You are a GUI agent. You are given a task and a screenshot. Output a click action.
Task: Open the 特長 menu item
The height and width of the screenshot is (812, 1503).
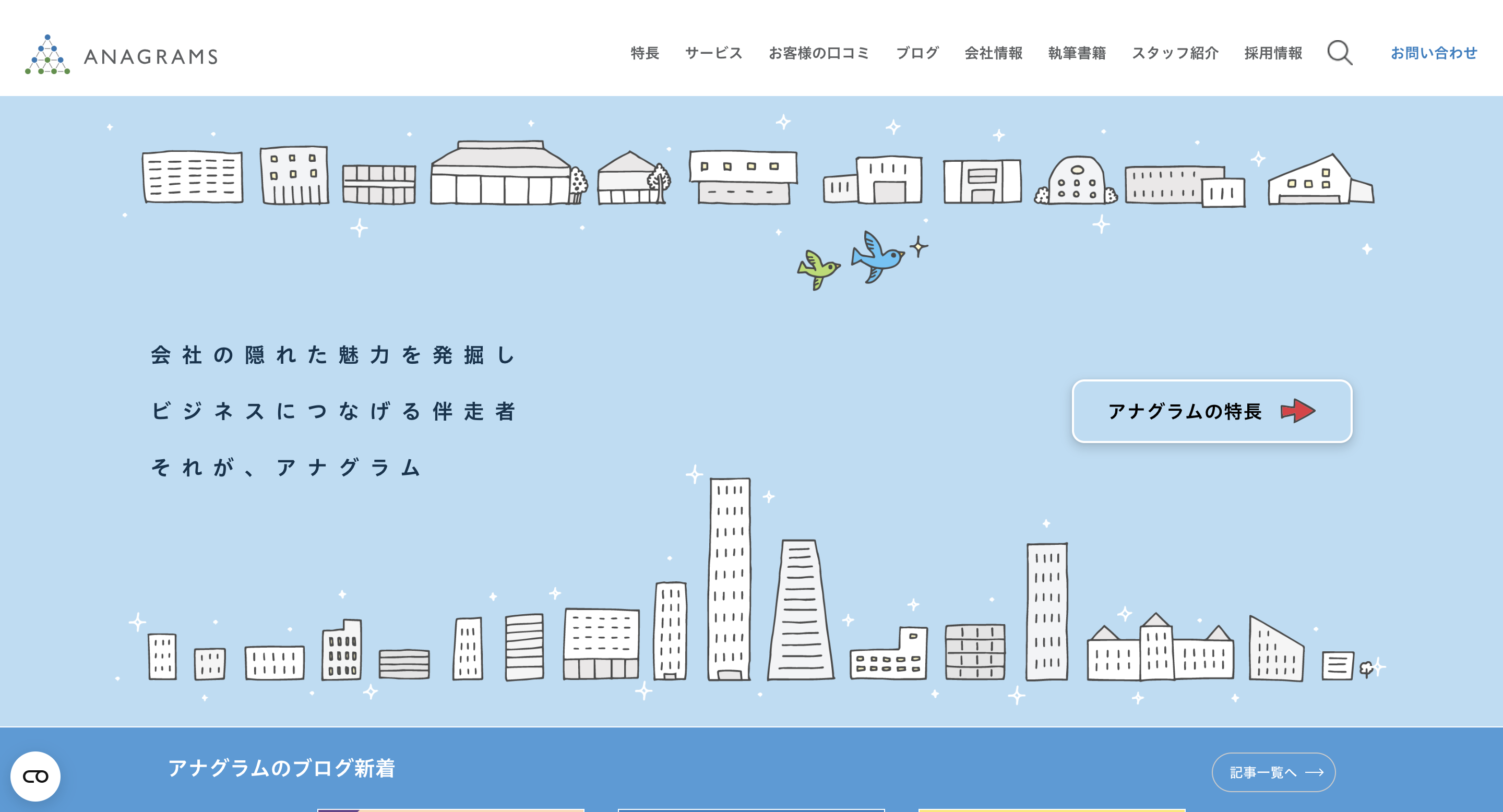point(645,53)
